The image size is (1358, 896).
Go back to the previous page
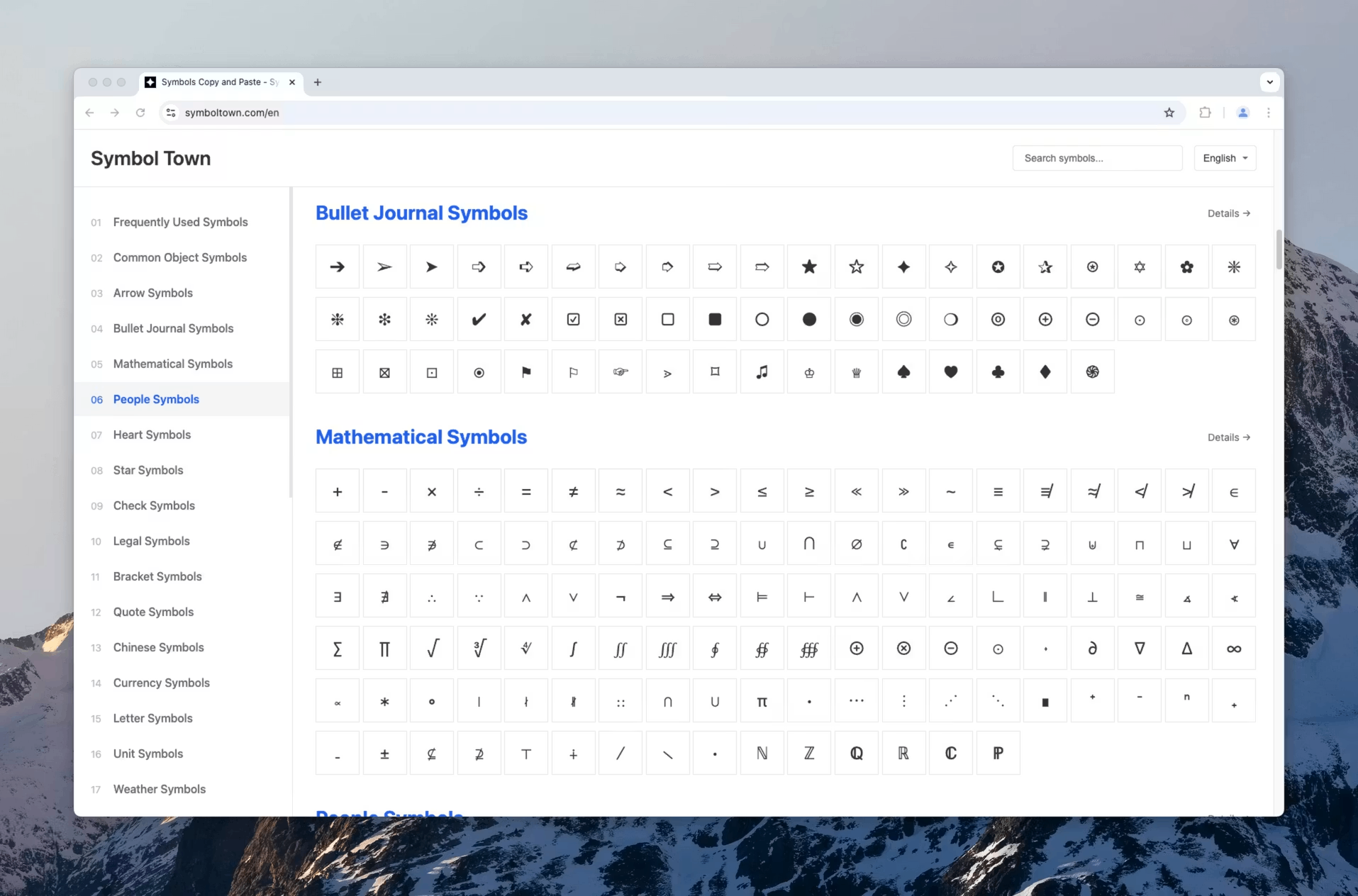pyautogui.click(x=89, y=113)
